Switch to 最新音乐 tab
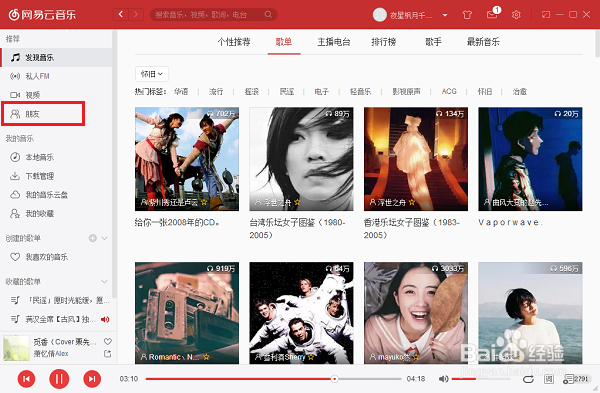 [x=483, y=42]
